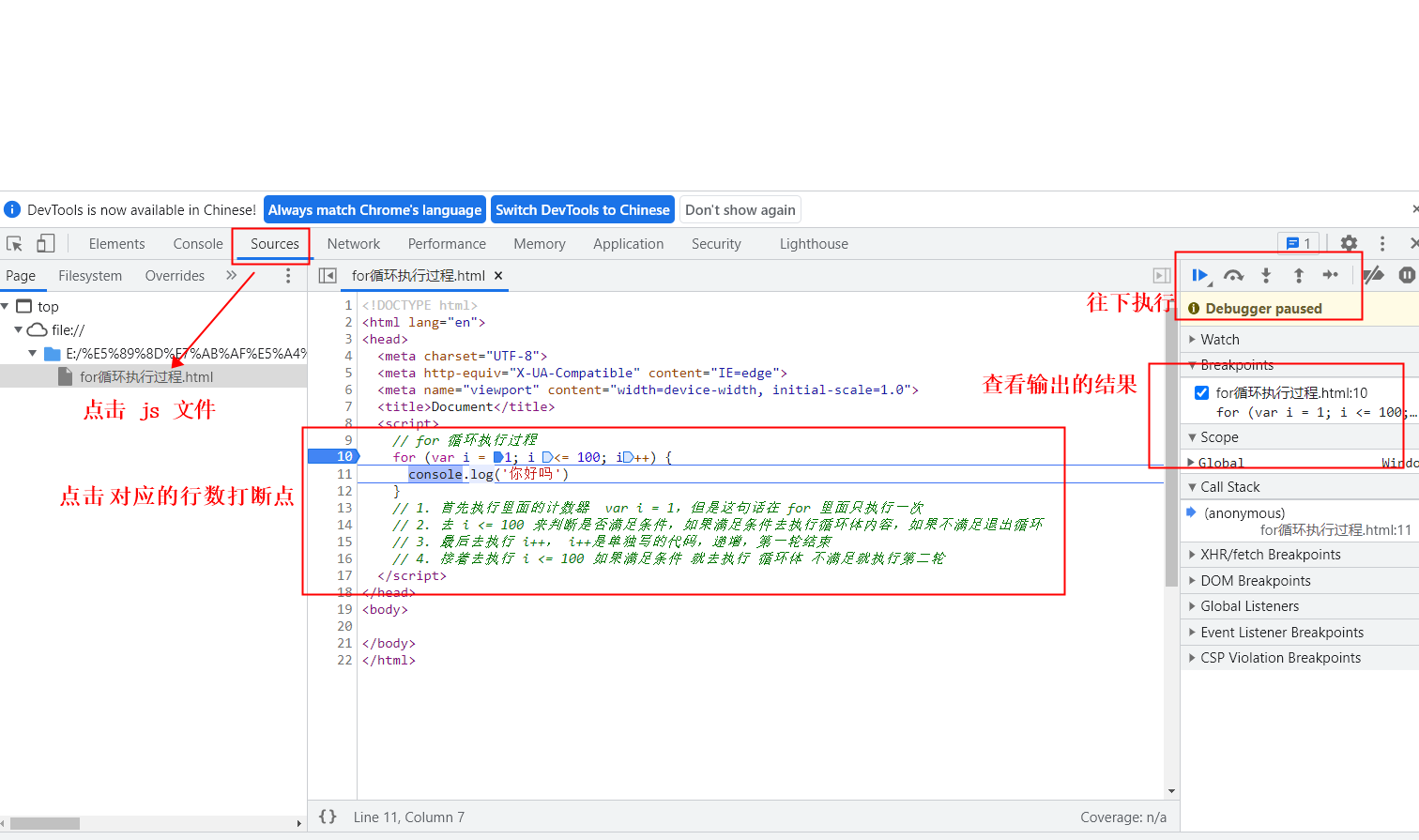
Task: Click line number 12 in gutter
Action: point(344,491)
